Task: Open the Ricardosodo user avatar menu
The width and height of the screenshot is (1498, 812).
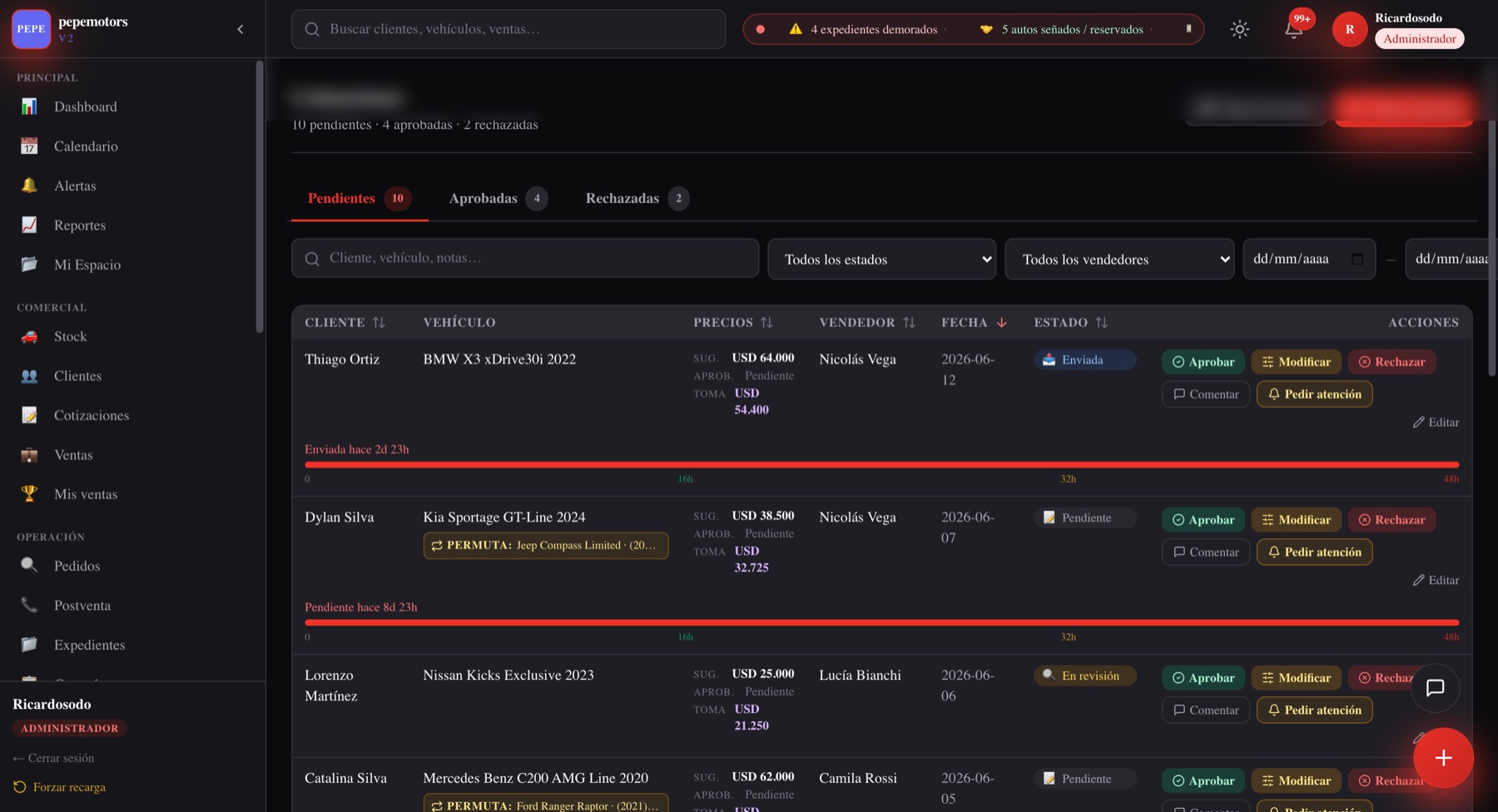Action: 1349,29
